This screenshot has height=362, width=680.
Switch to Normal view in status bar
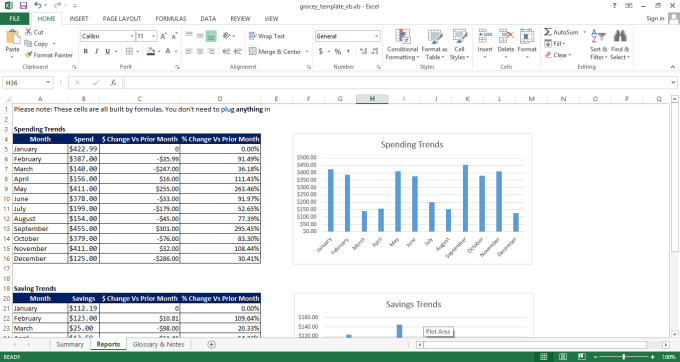click(543, 357)
